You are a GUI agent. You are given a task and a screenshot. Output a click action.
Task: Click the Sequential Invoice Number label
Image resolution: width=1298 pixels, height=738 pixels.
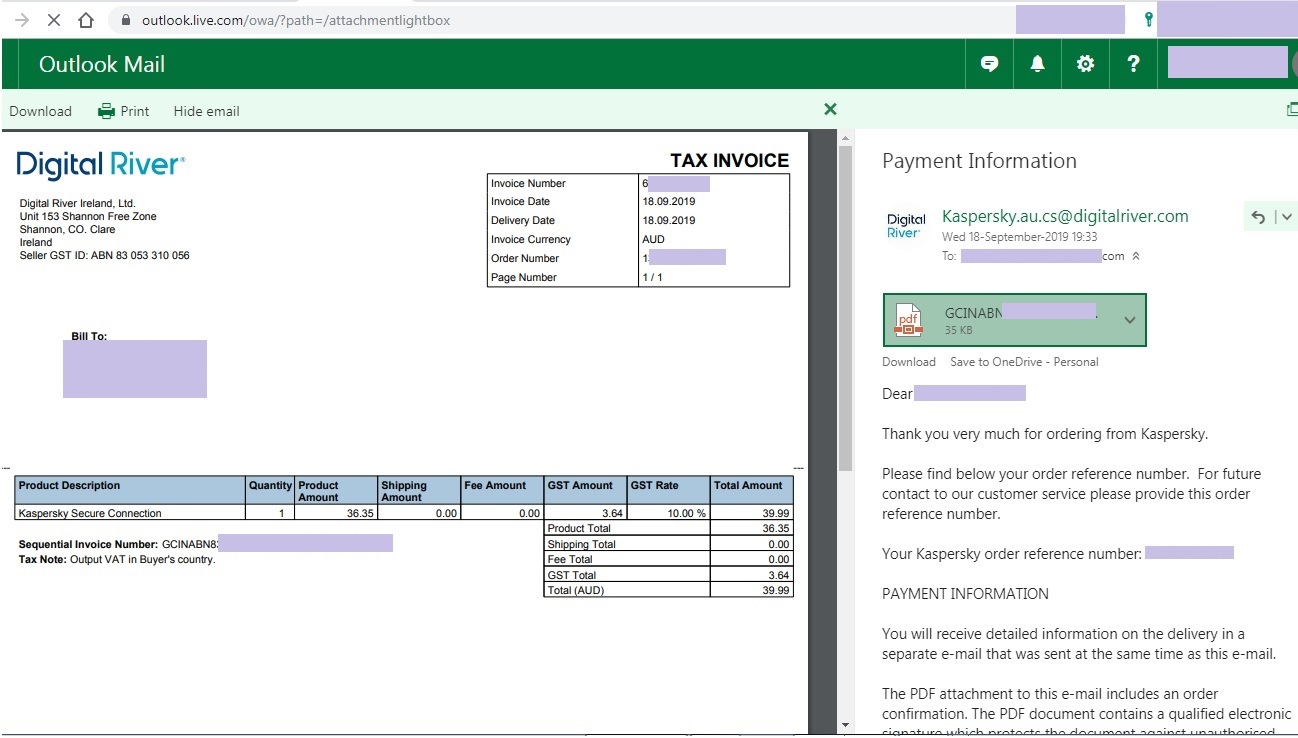coord(88,544)
